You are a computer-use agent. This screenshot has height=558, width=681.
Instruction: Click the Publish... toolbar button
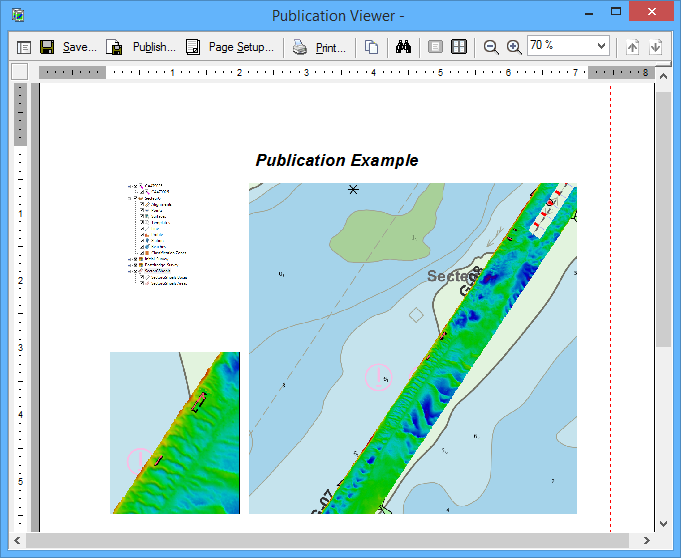[141, 47]
